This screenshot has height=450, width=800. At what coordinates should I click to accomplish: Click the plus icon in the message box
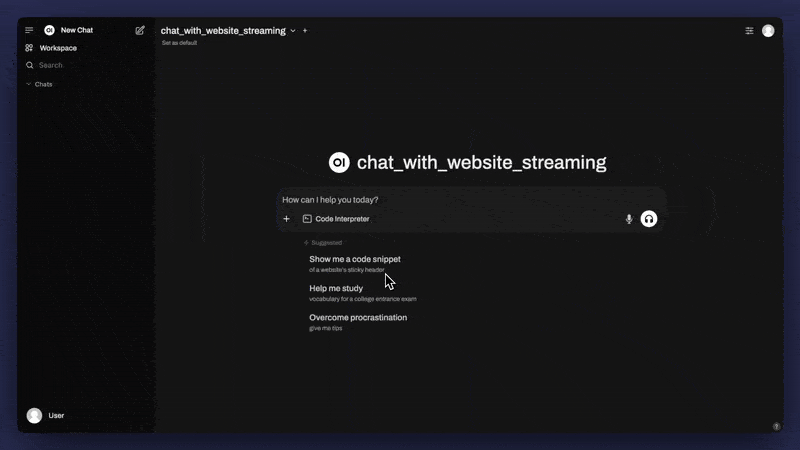tap(286, 219)
